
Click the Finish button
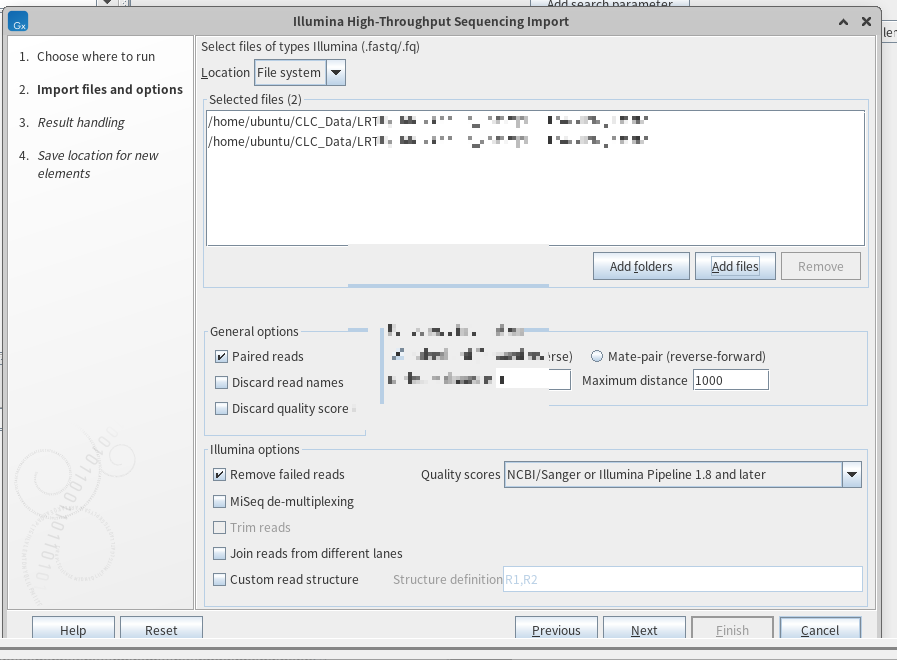[732, 629]
